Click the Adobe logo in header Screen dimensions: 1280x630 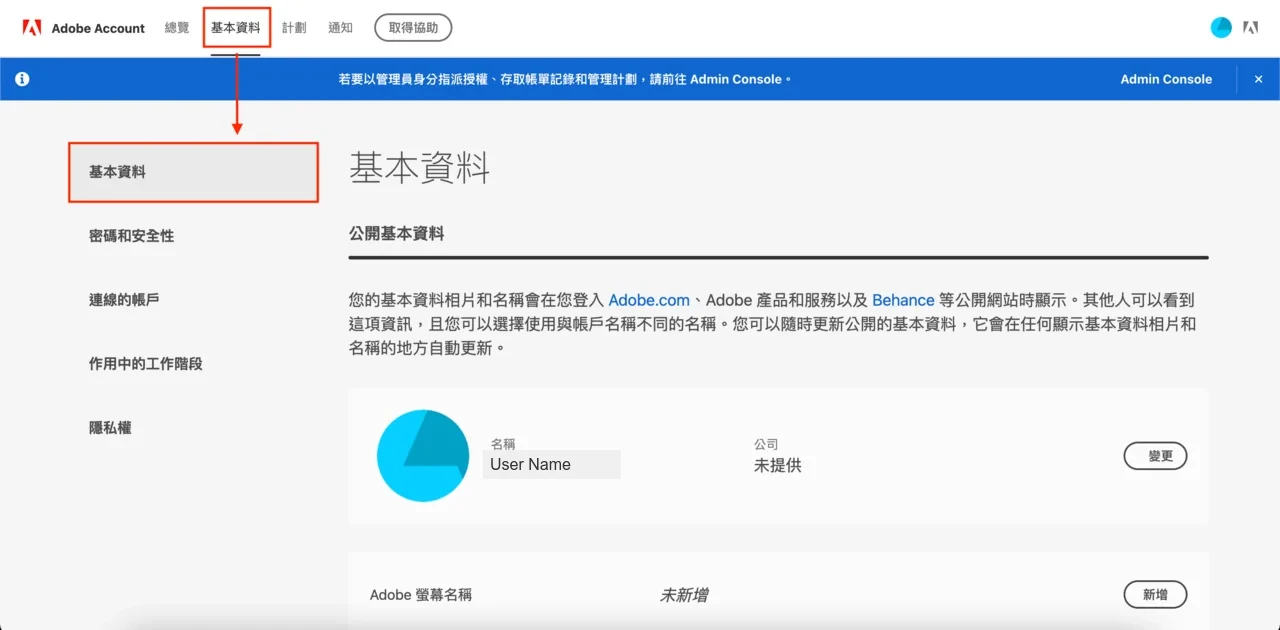pos(32,28)
